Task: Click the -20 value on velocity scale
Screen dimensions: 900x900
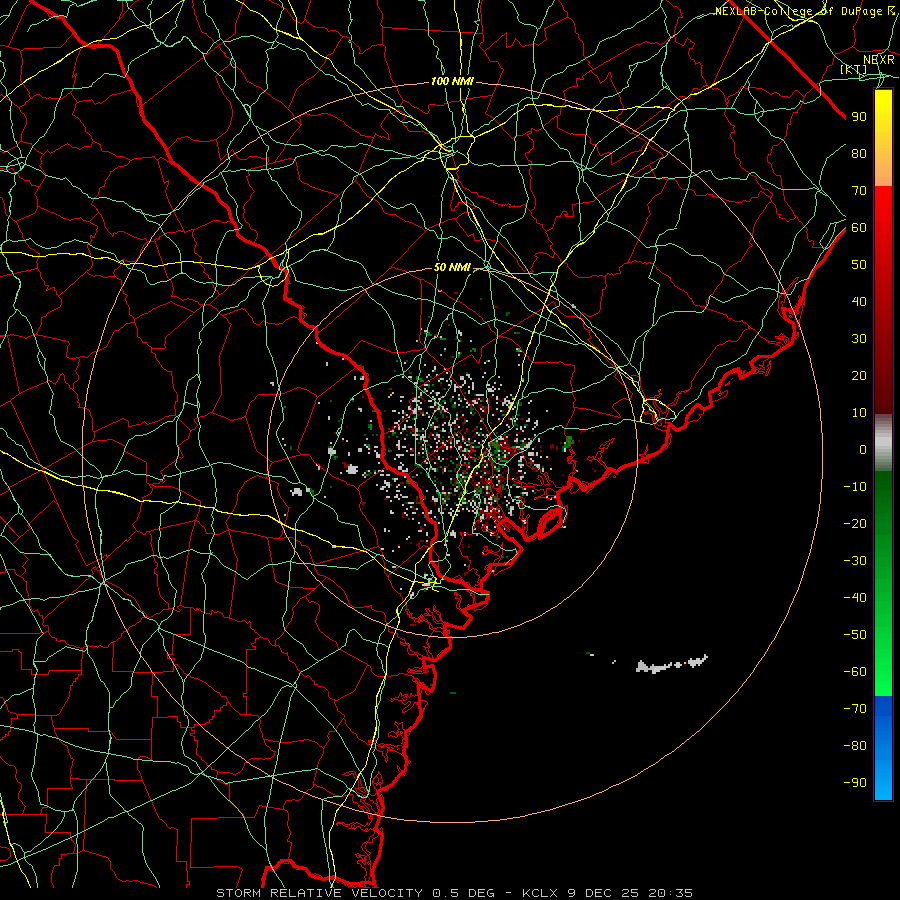Action: coord(855,524)
